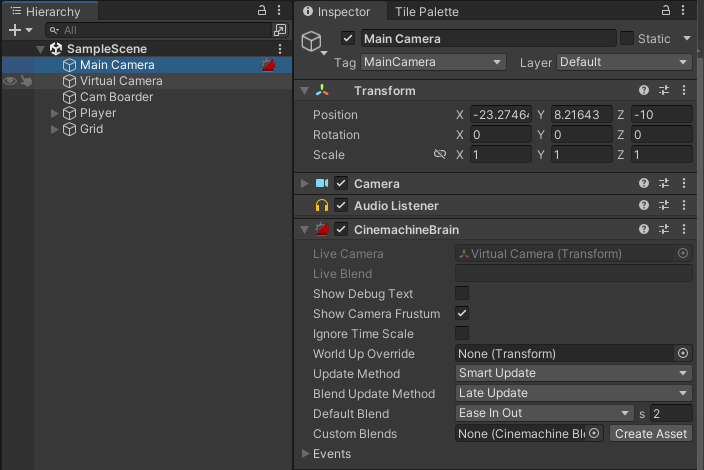Image resolution: width=704 pixels, height=470 pixels.
Task: Expand the Grid object
Action: (x=54, y=129)
